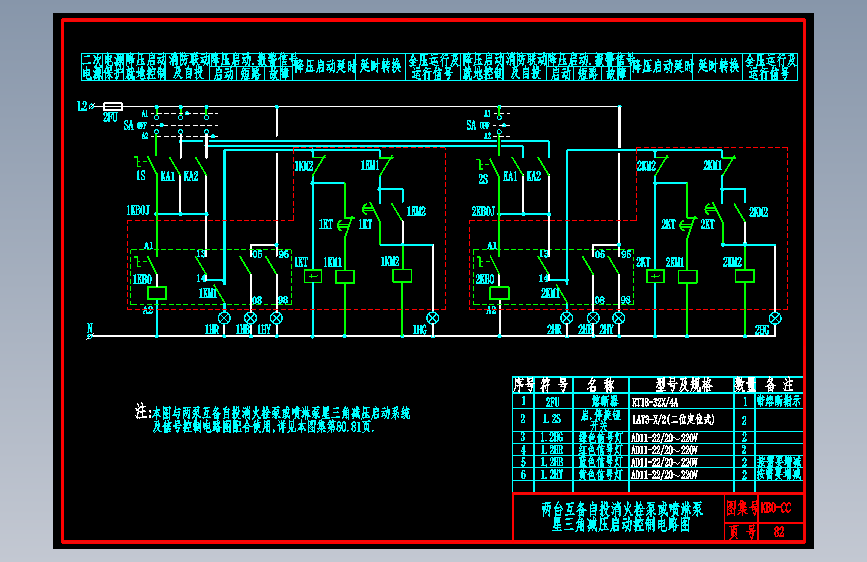This screenshot has height=562, width=867.
Task: Click the 页号 title block label
Action: tap(741, 532)
